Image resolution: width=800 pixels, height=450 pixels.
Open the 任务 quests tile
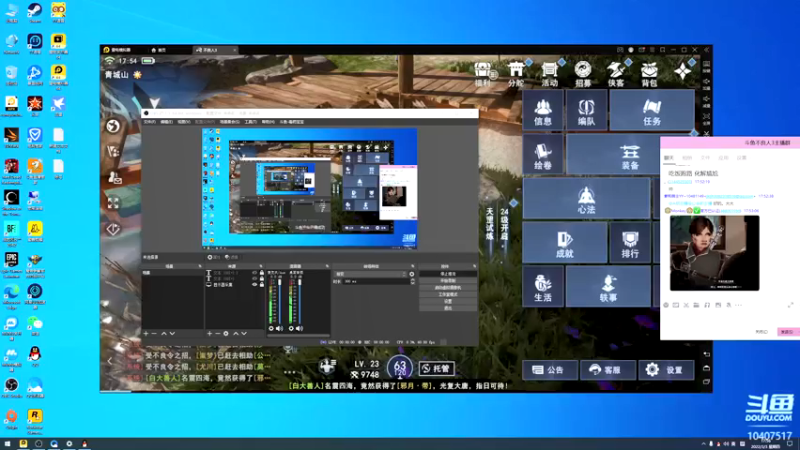click(652, 111)
